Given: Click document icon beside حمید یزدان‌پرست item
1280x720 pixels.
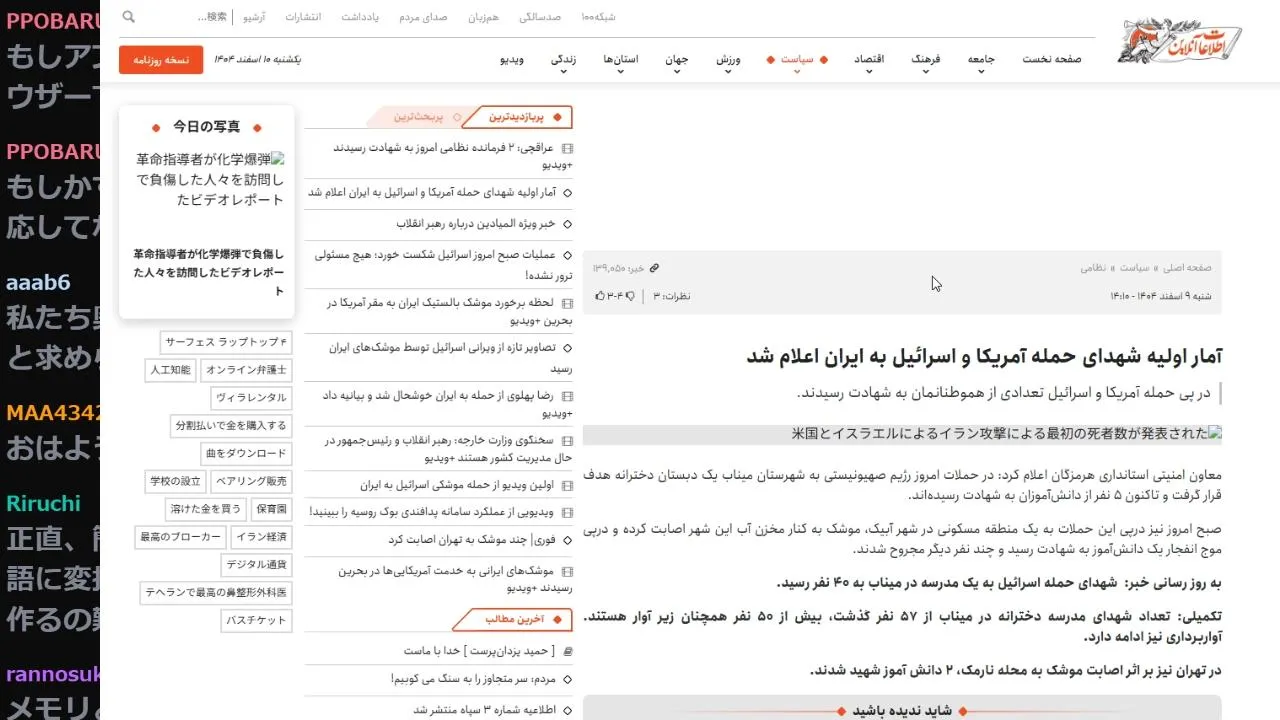Looking at the screenshot, I should tap(567, 651).
